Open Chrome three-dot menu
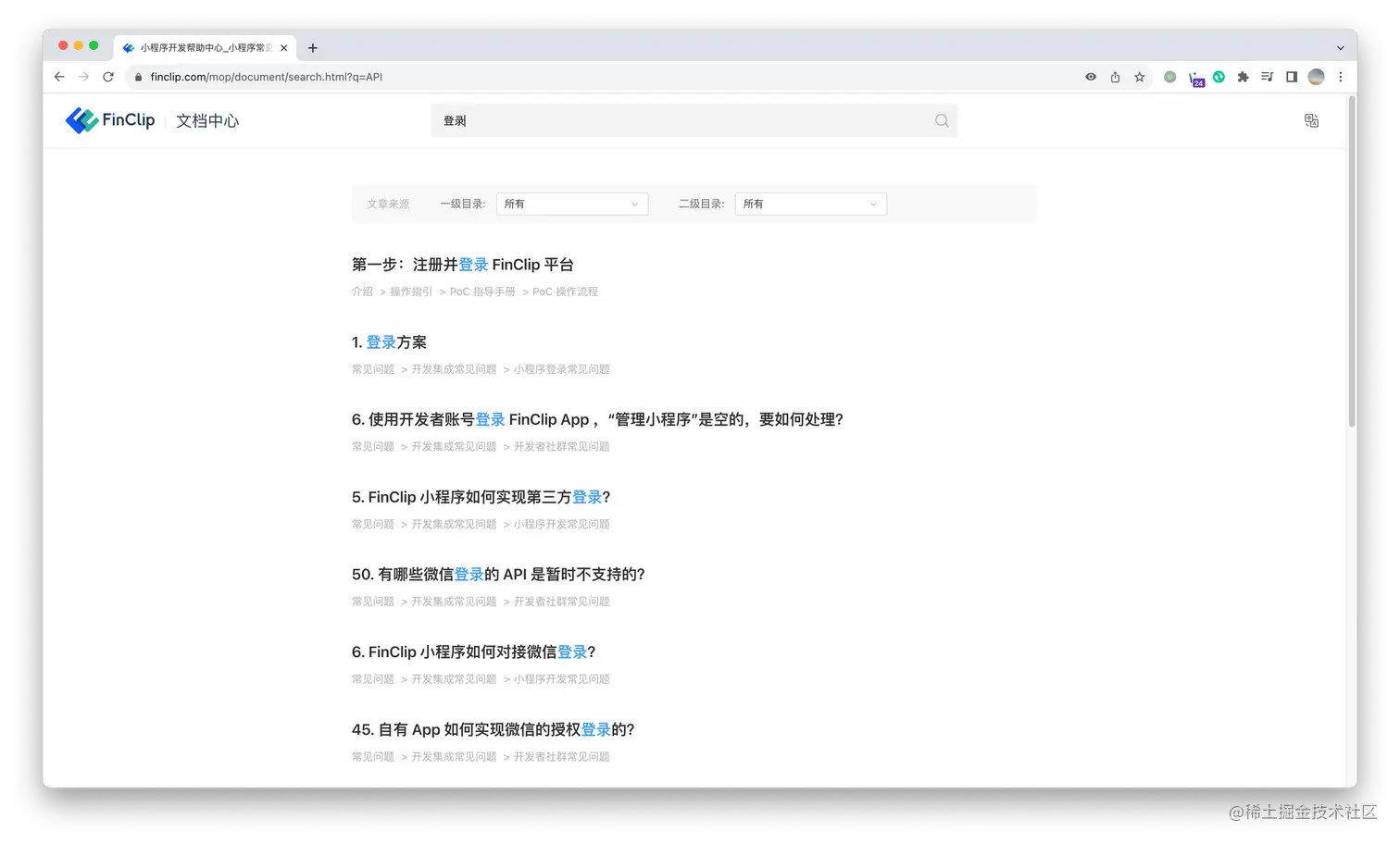 [1340, 77]
